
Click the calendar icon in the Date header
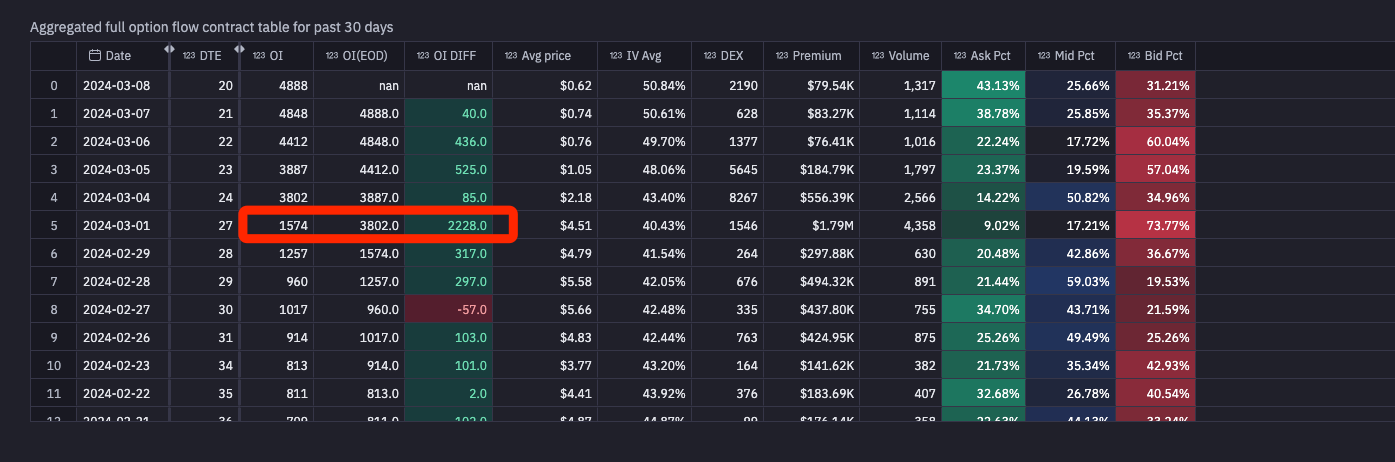point(95,56)
